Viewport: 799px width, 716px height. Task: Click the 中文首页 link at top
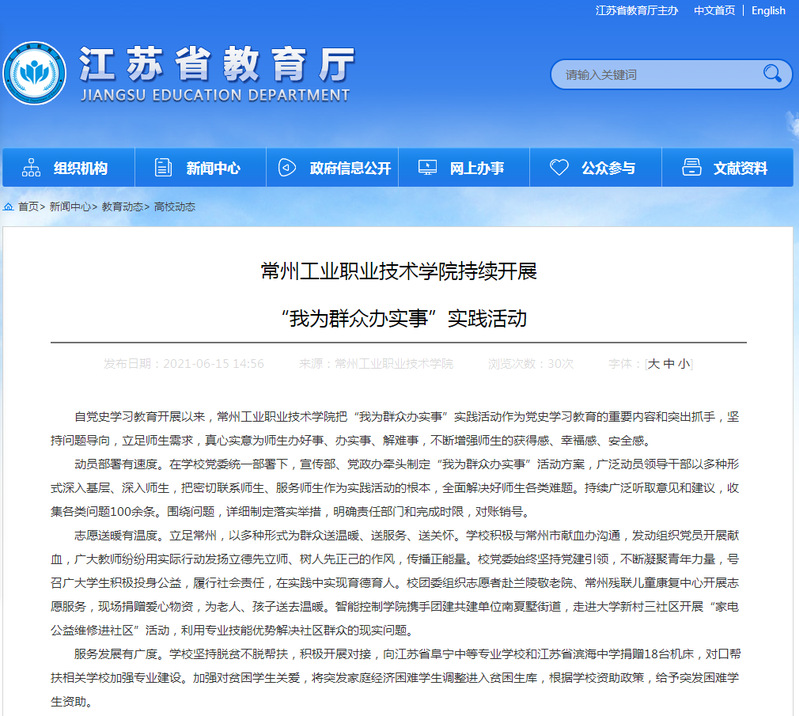714,10
